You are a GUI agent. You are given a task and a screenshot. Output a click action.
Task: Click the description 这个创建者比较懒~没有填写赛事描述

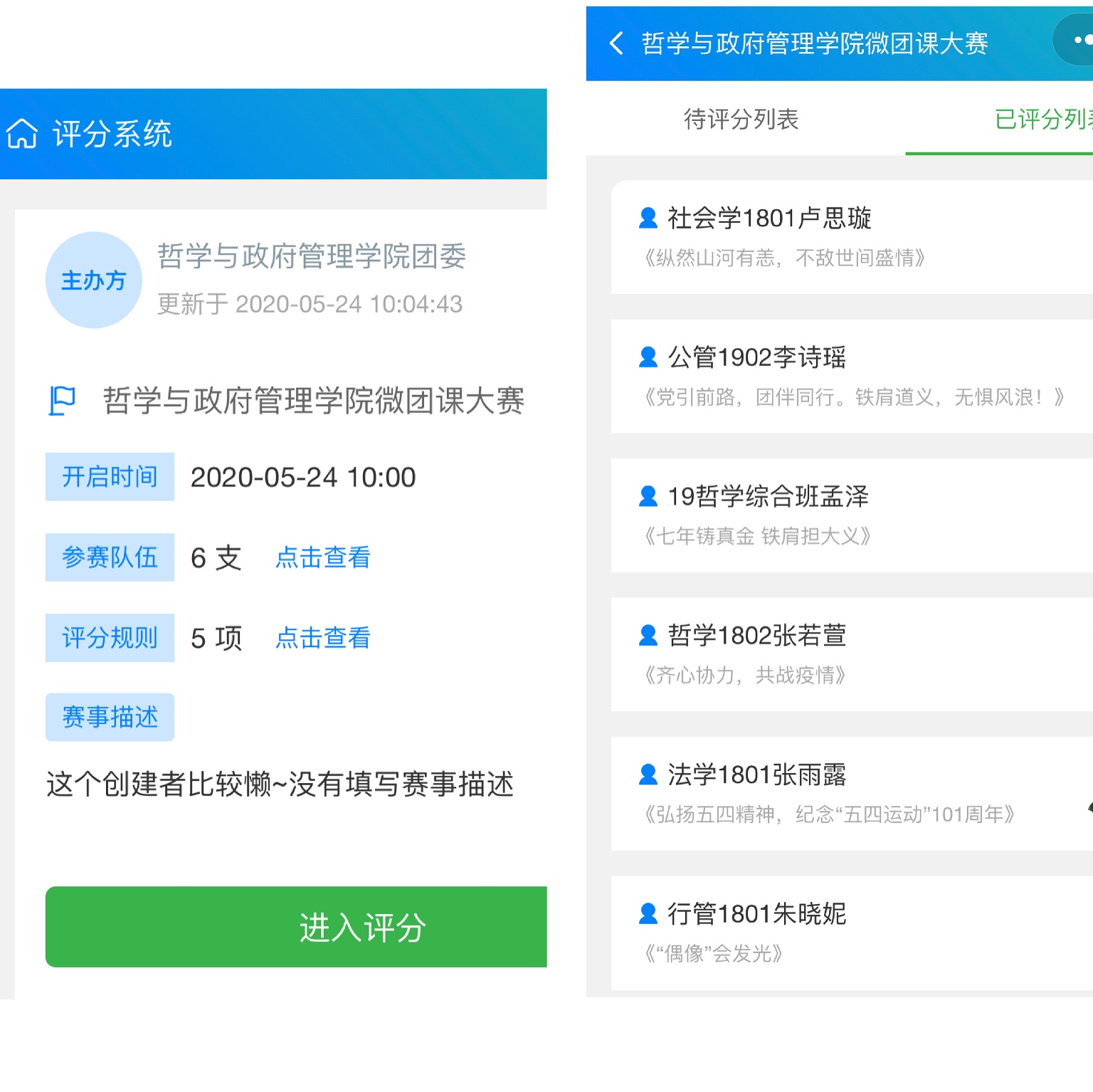280,784
